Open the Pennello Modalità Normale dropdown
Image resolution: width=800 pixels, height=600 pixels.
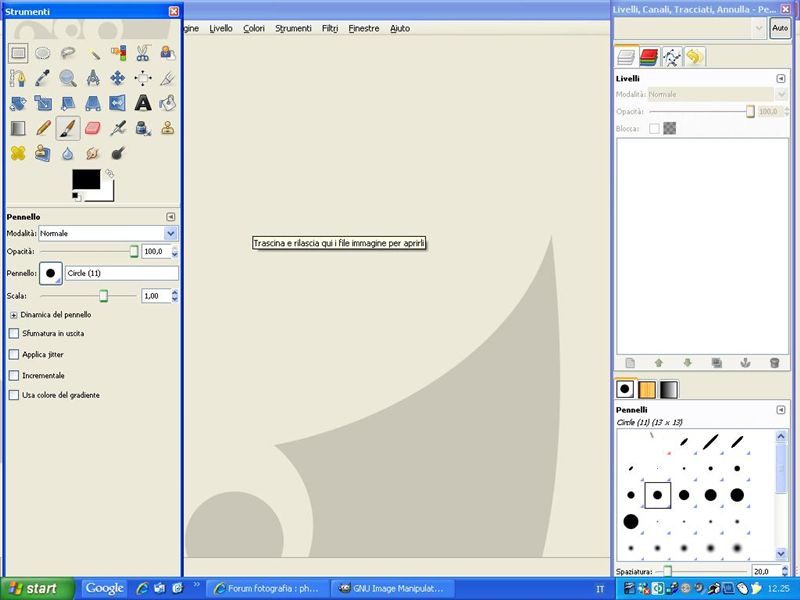[108, 233]
